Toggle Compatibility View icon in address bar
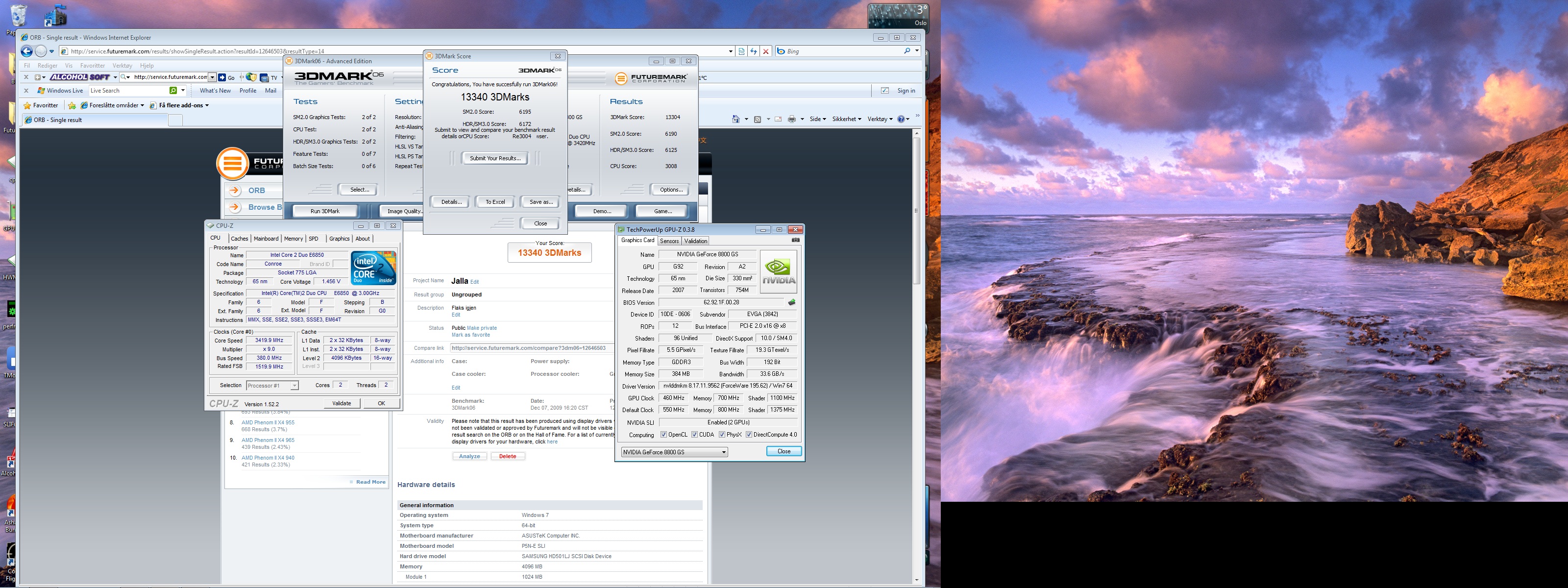Viewport: 1568px width, 588px height. [x=741, y=51]
